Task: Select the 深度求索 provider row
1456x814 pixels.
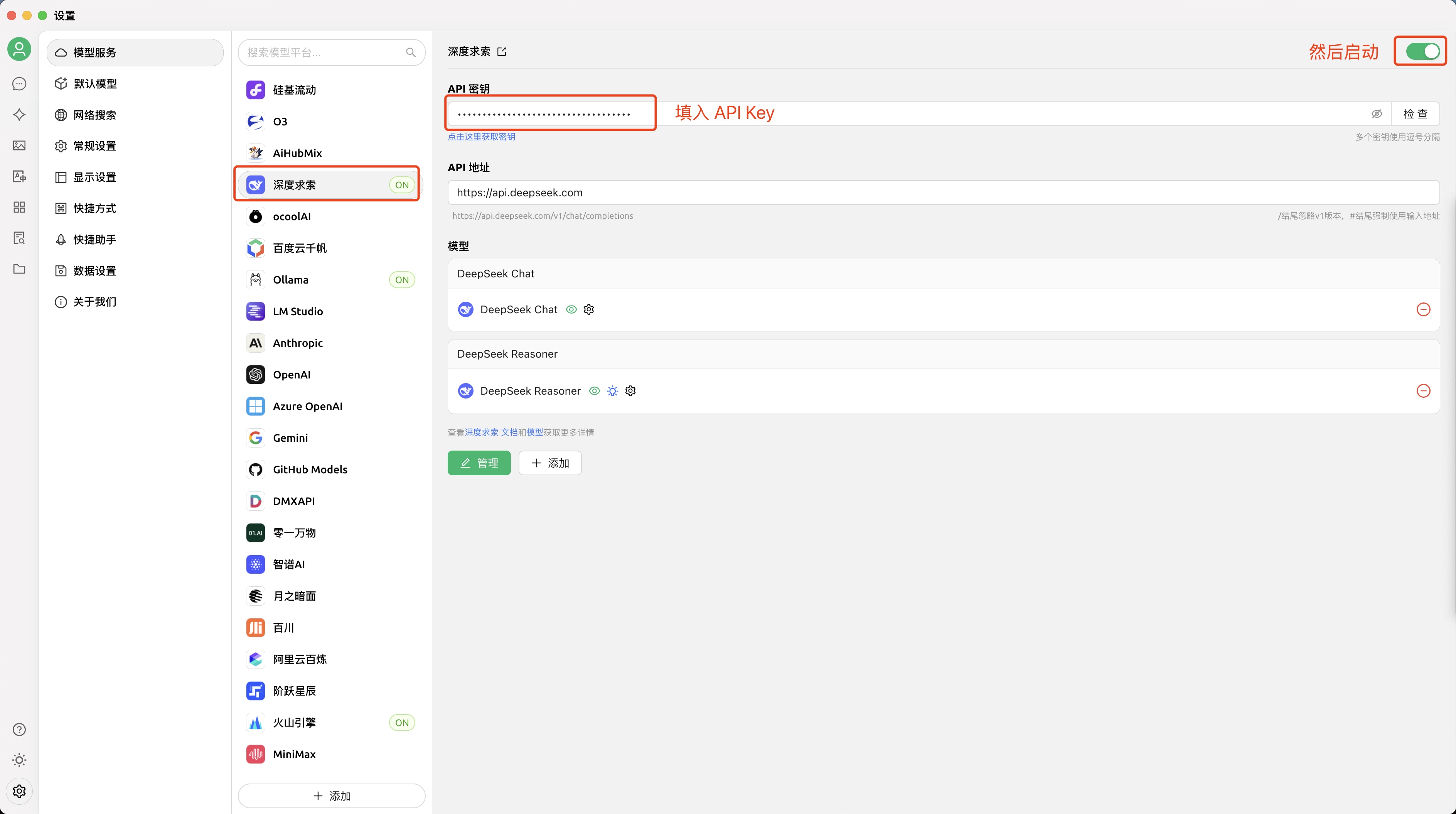Action: click(x=331, y=185)
